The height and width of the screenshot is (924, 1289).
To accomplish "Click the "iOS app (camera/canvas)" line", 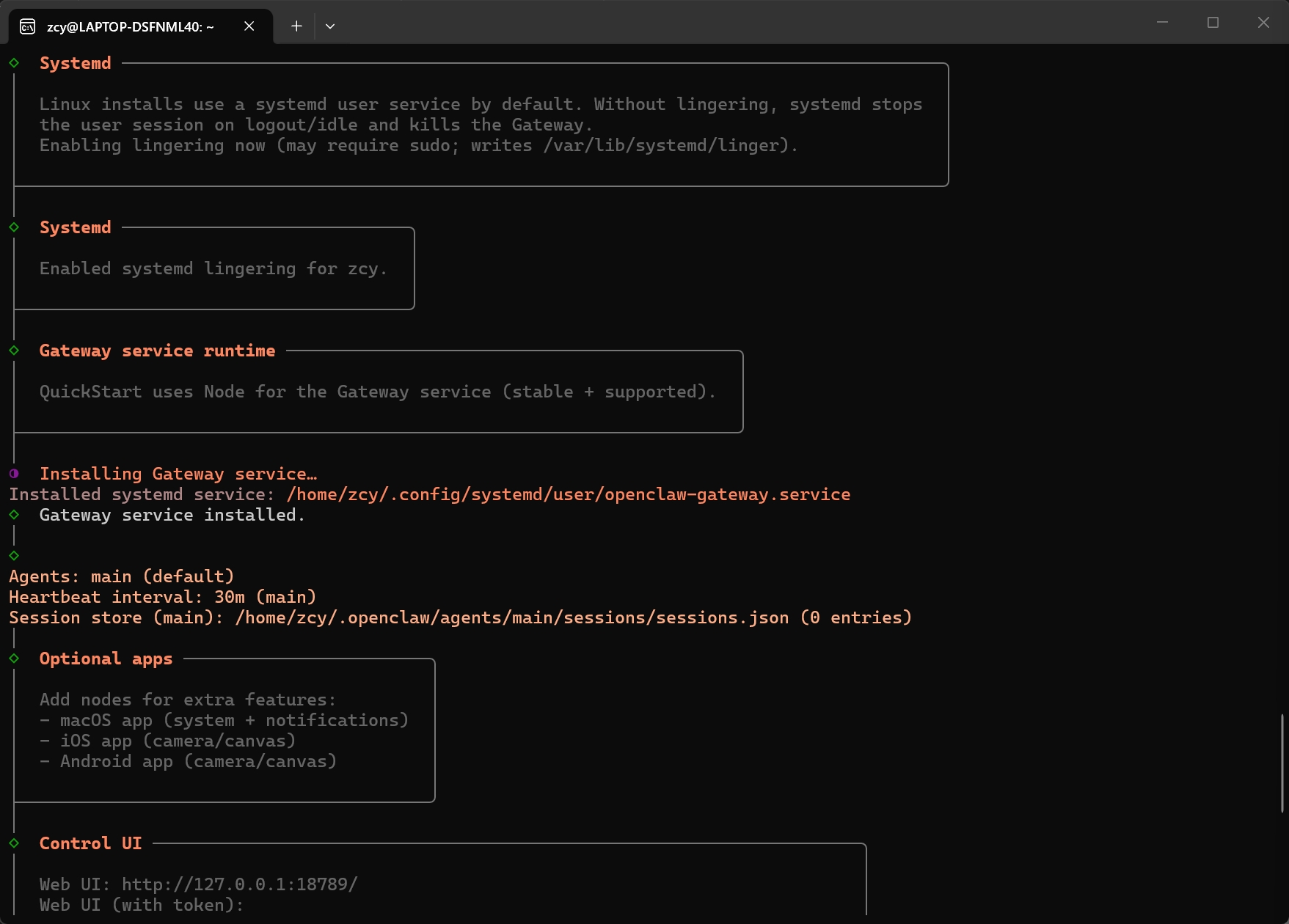I will (x=168, y=741).
